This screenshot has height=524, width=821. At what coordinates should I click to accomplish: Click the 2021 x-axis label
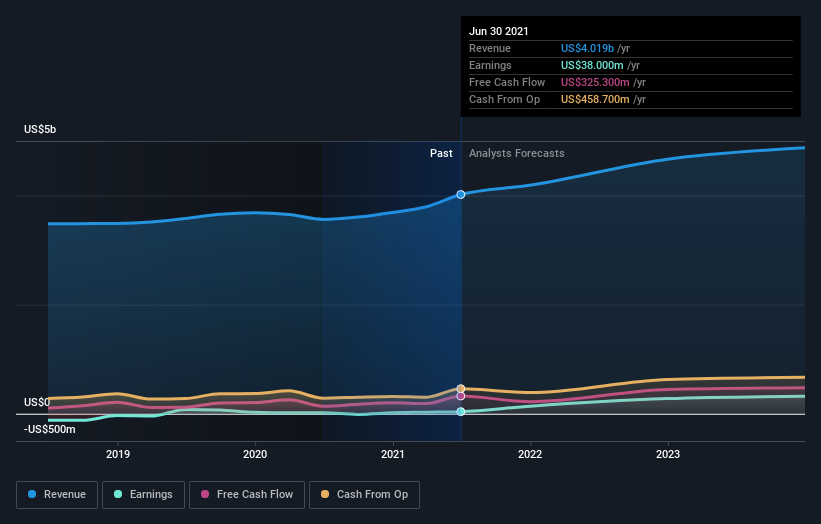click(393, 454)
